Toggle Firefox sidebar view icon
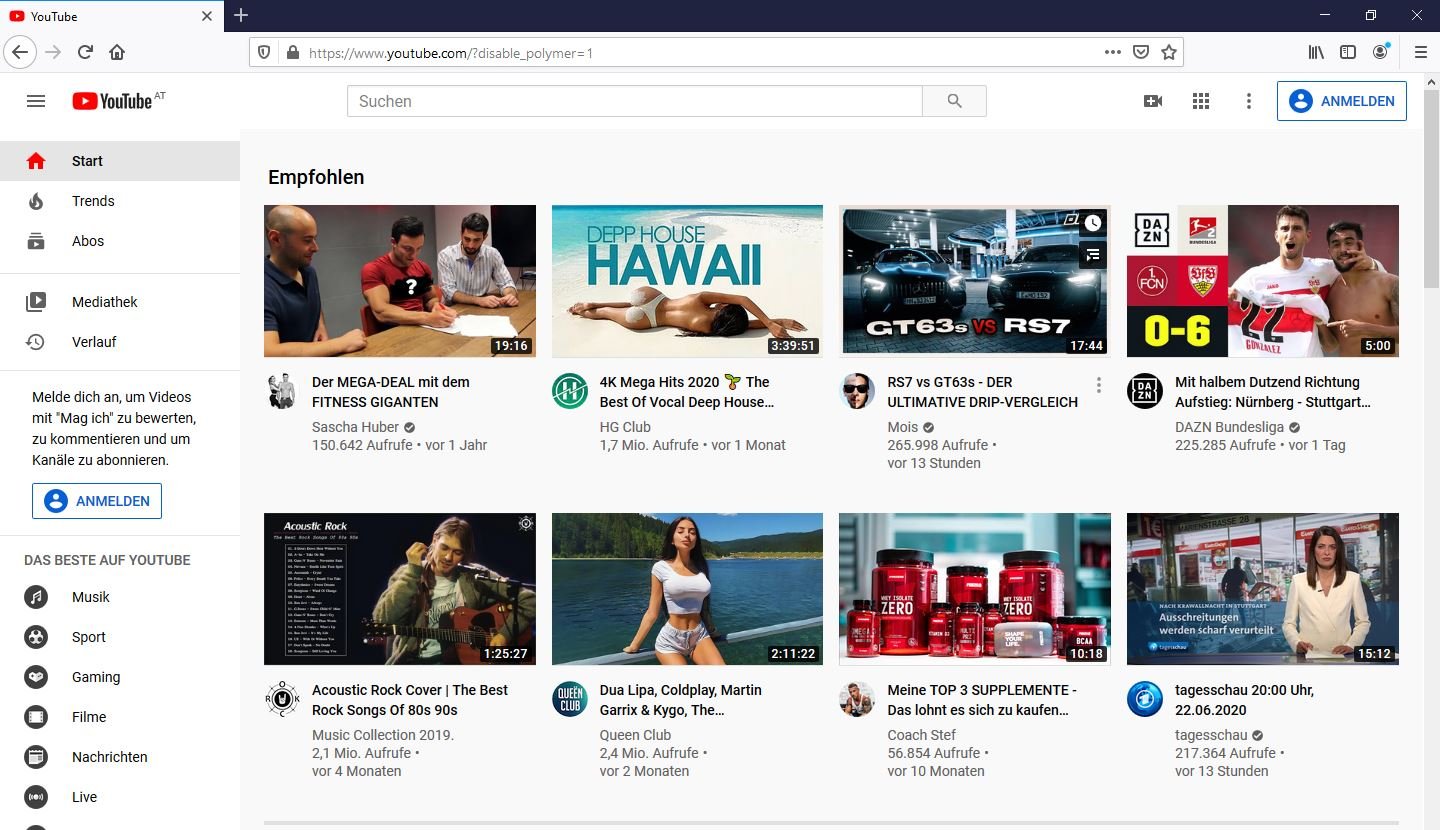Image resolution: width=1440 pixels, height=830 pixels. click(1348, 52)
